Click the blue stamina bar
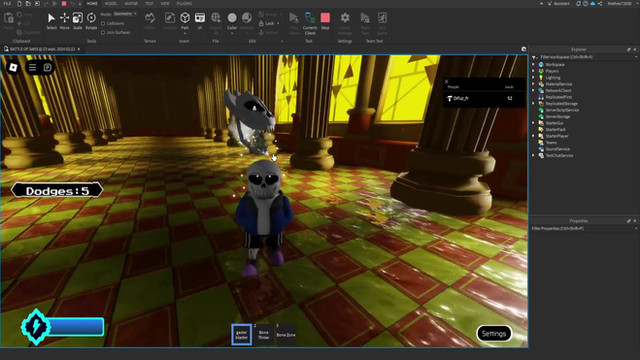The width and height of the screenshot is (640, 360). (x=76, y=327)
